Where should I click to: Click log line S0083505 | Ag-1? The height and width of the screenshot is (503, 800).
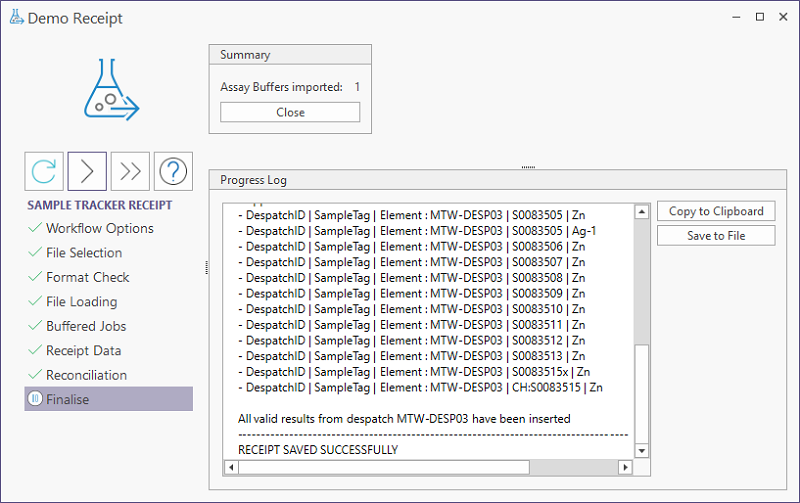click(x=417, y=231)
